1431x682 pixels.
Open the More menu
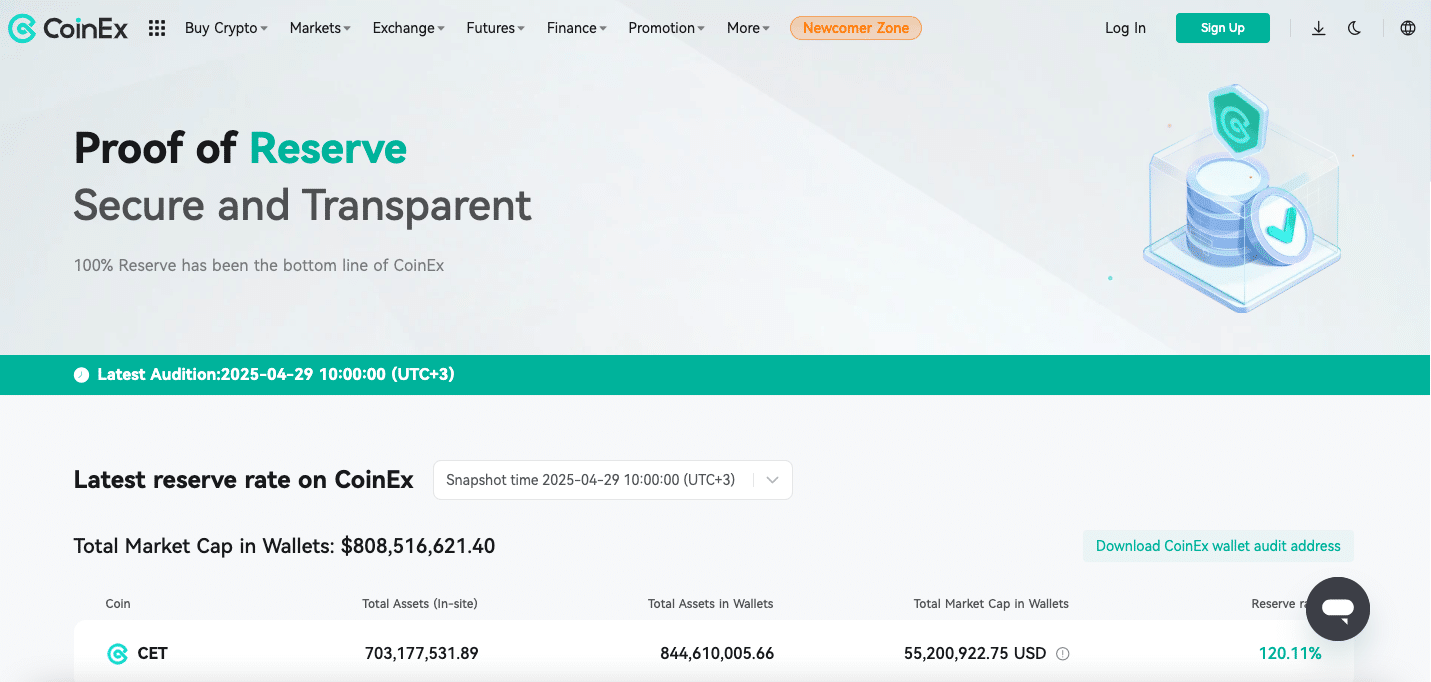[748, 28]
